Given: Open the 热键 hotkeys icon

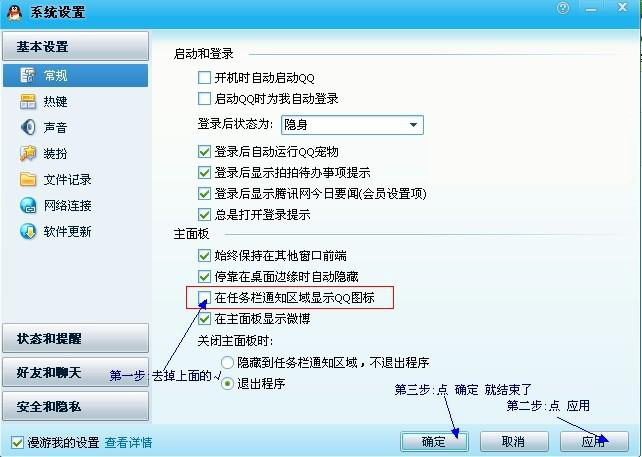Looking at the screenshot, I should tap(28, 102).
